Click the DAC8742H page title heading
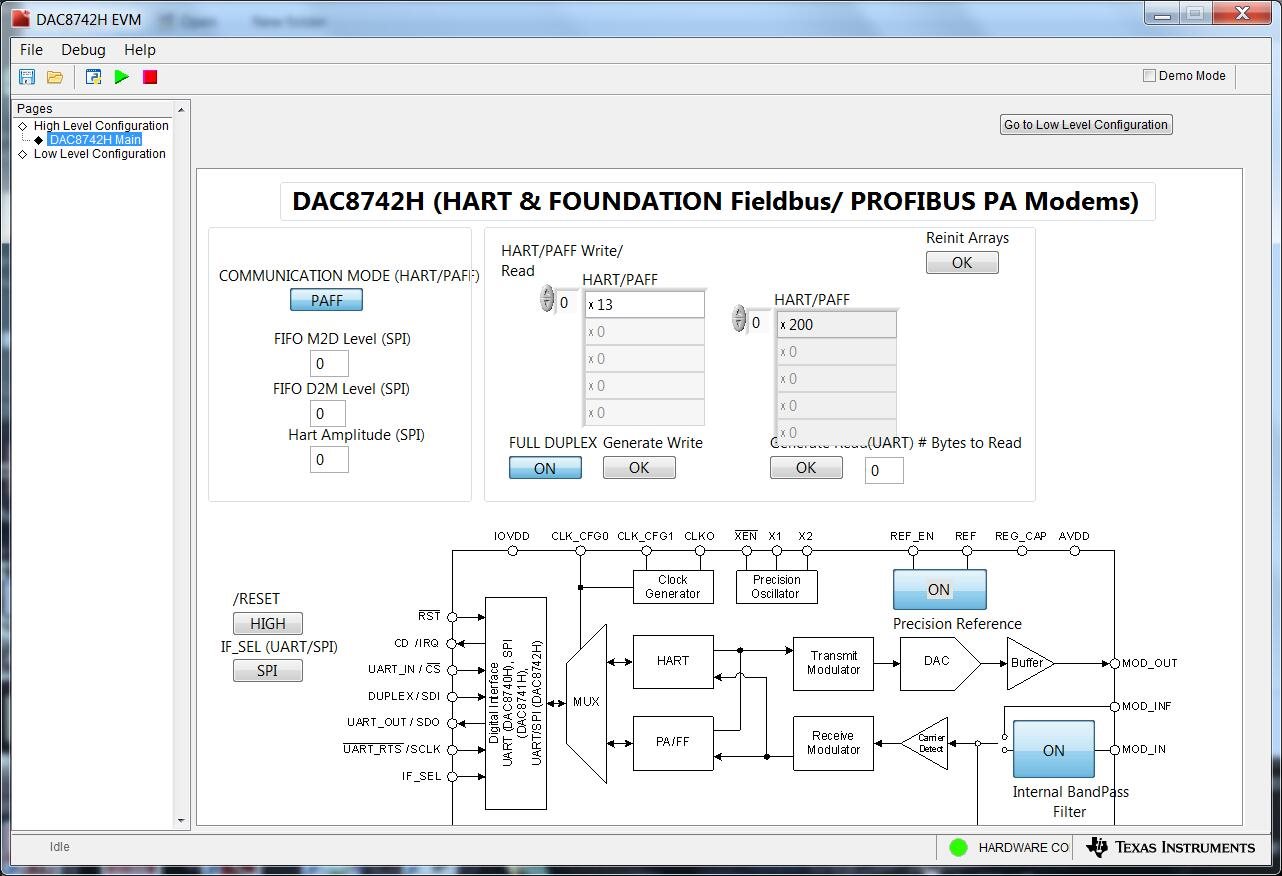The width and height of the screenshot is (1282, 876). (715, 201)
